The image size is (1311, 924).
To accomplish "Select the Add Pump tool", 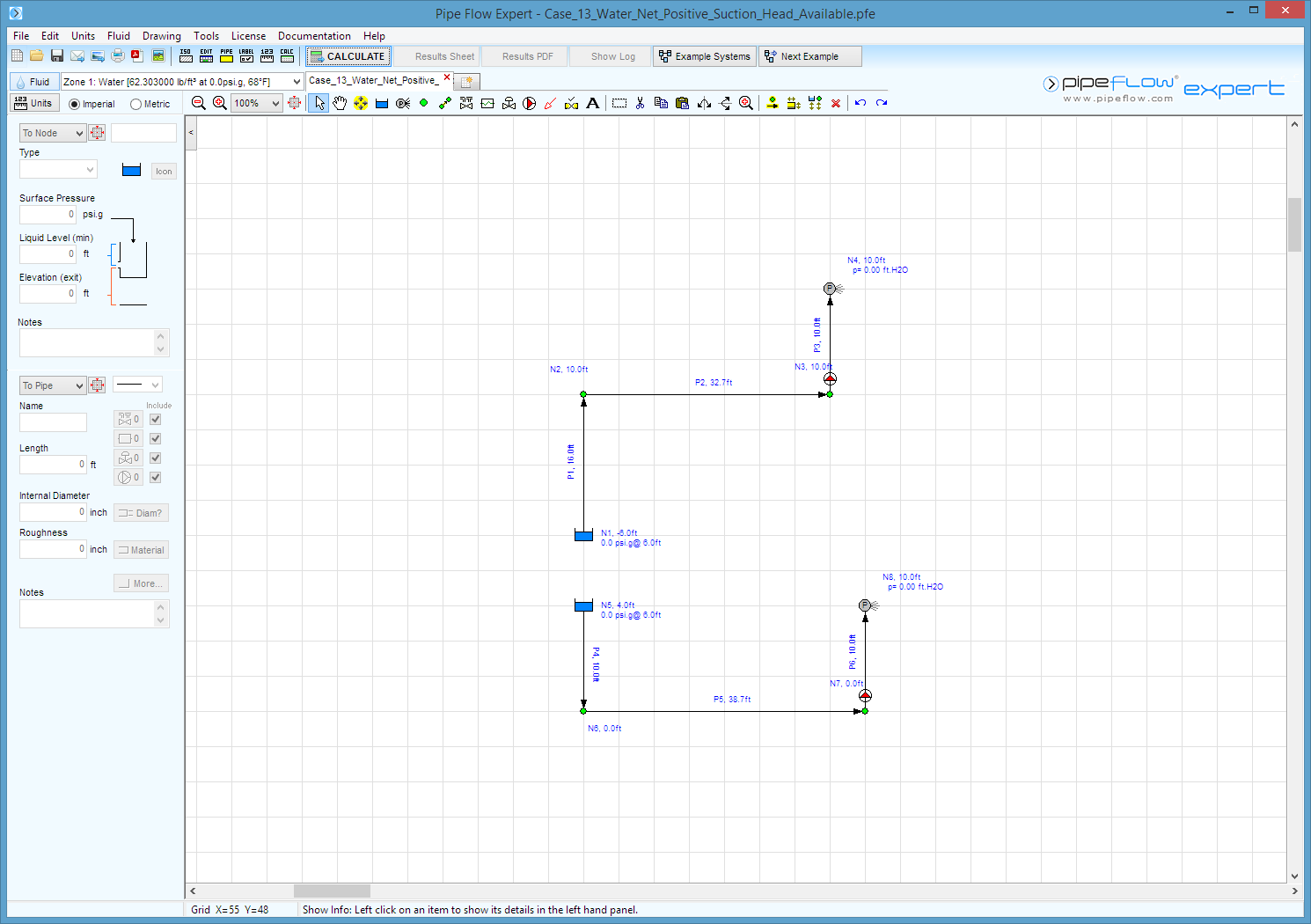I will (x=530, y=103).
